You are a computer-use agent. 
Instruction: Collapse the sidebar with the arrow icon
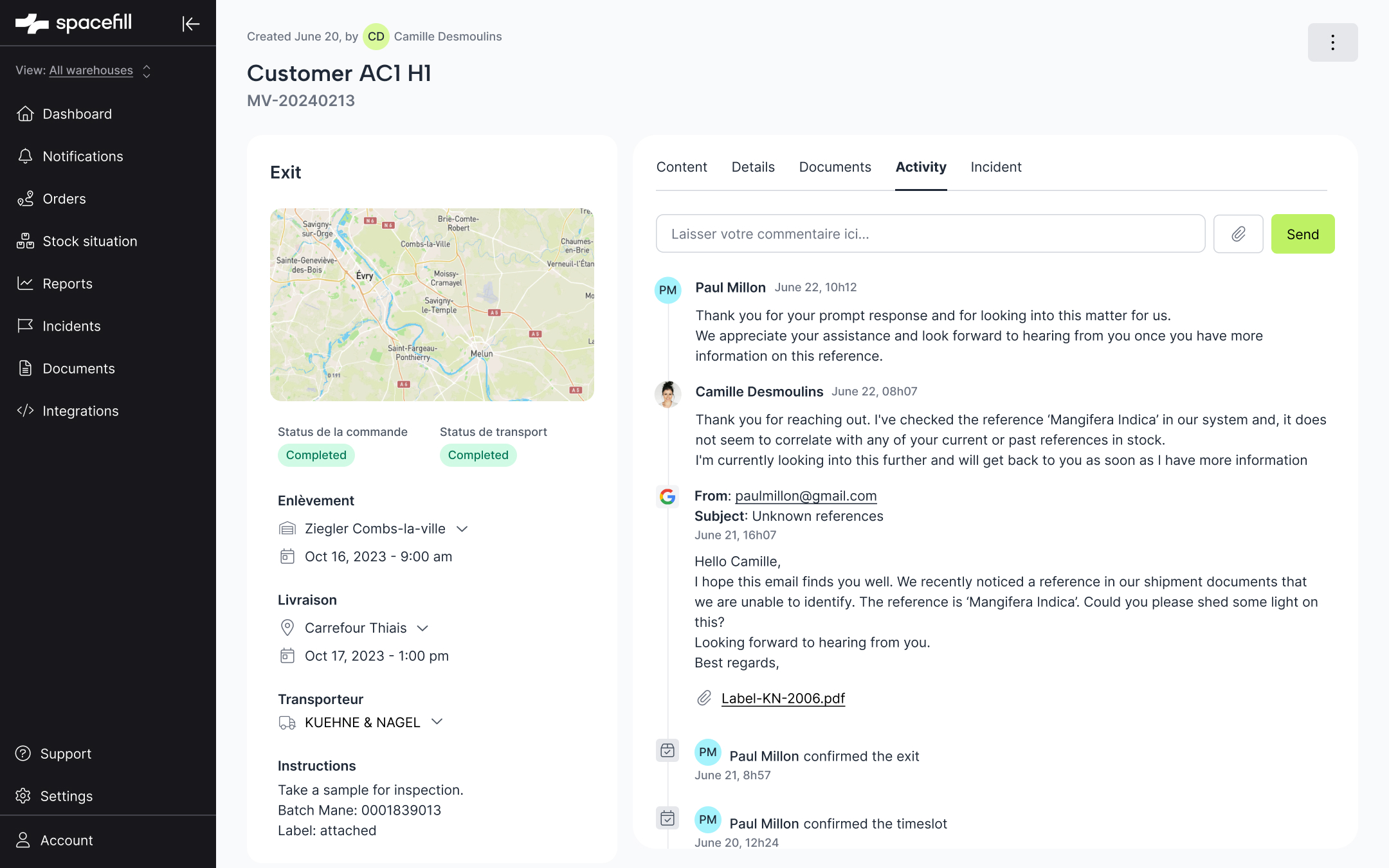click(191, 24)
